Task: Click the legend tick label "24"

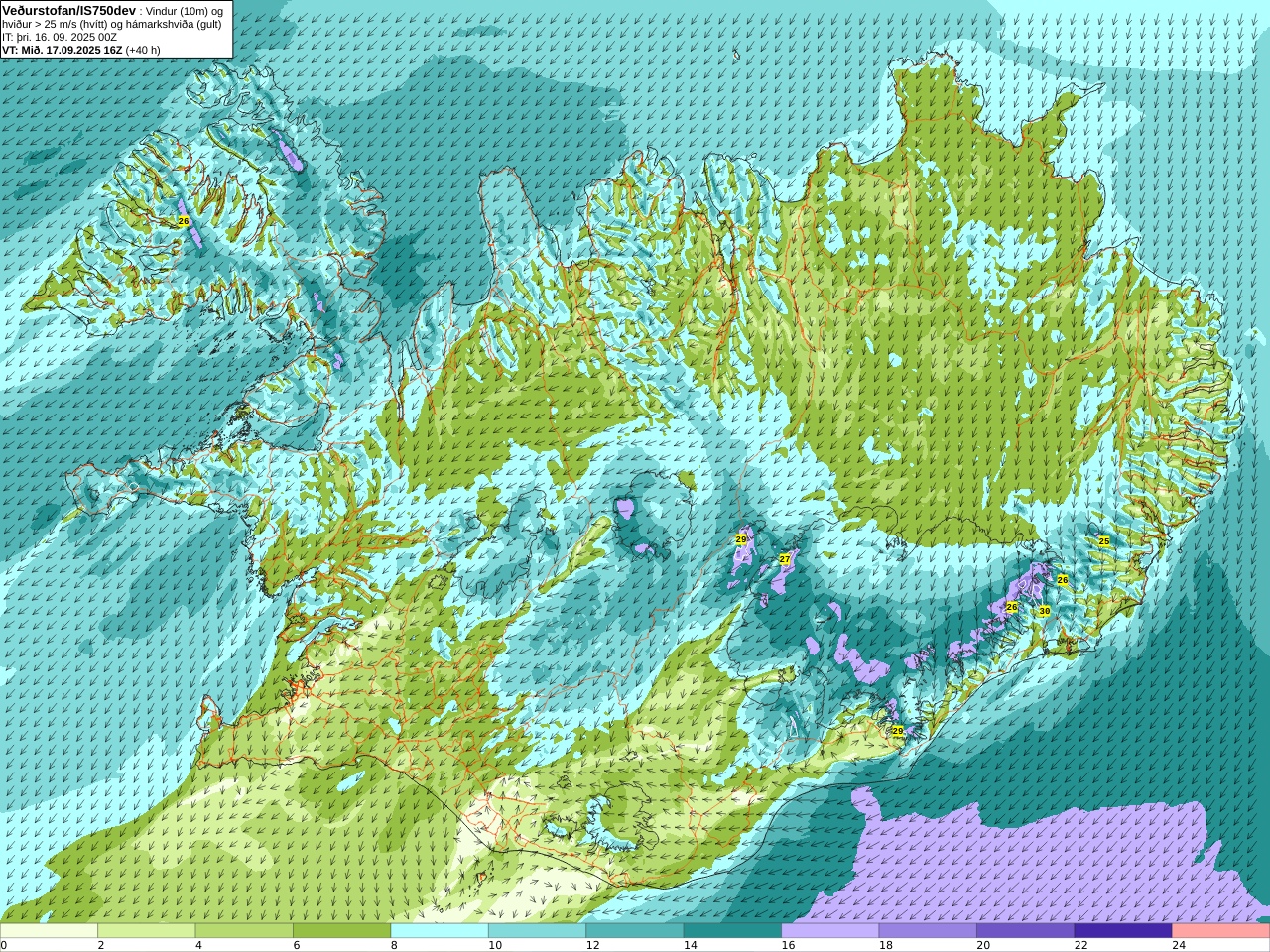Action: [x=1179, y=945]
